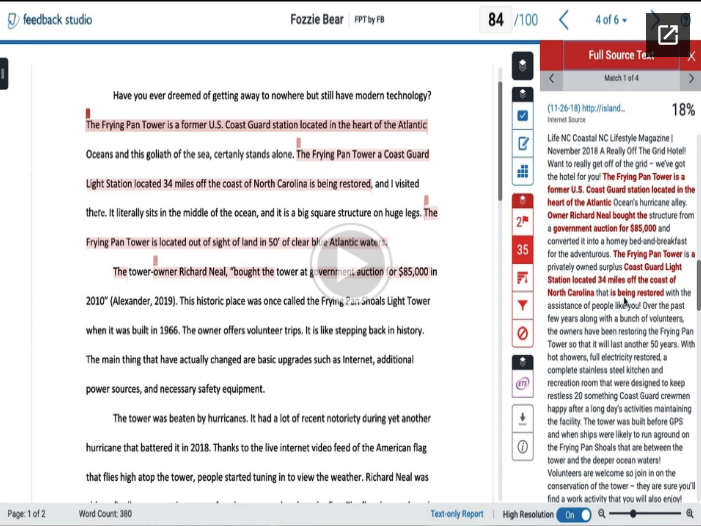
Task: Open the ETS e-rater icon
Action: coord(522,383)
